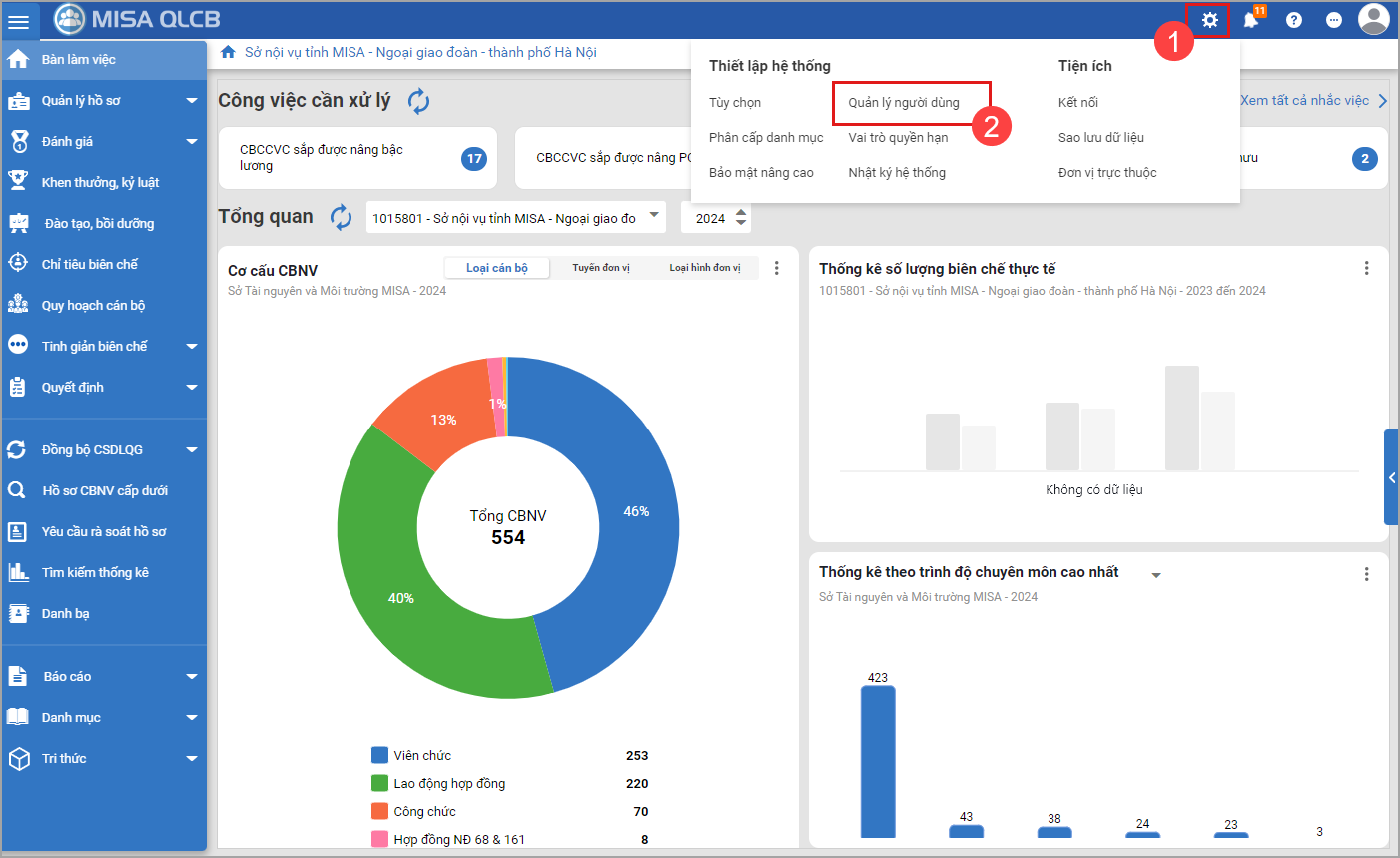Select Quản lý người dùng menu item
Viewport: 1400px width, 858px height.
pyautogui.click(x=904, y=103)
